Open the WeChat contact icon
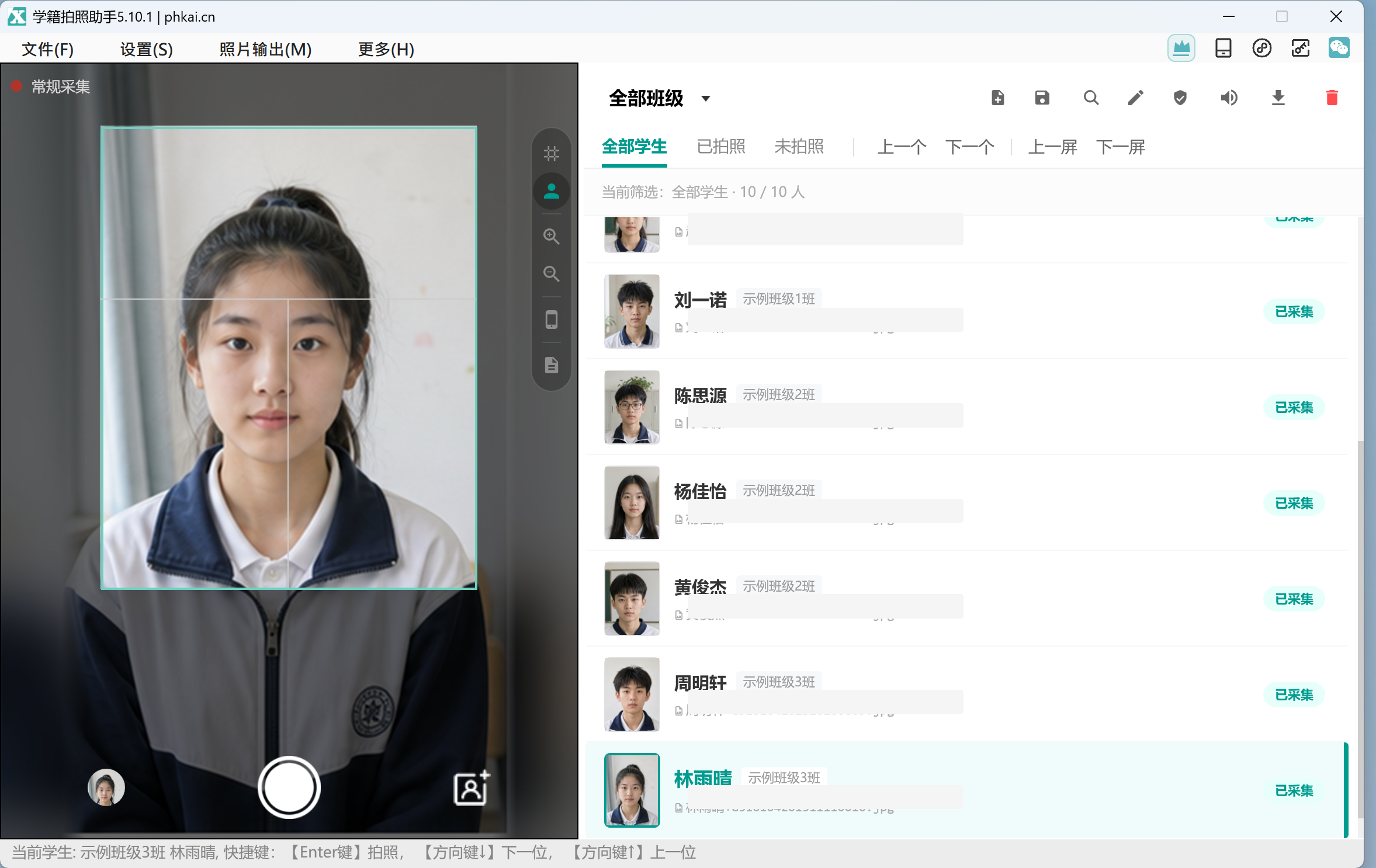The height and width of the screenshot is (868, 1376). [1339, 48]
